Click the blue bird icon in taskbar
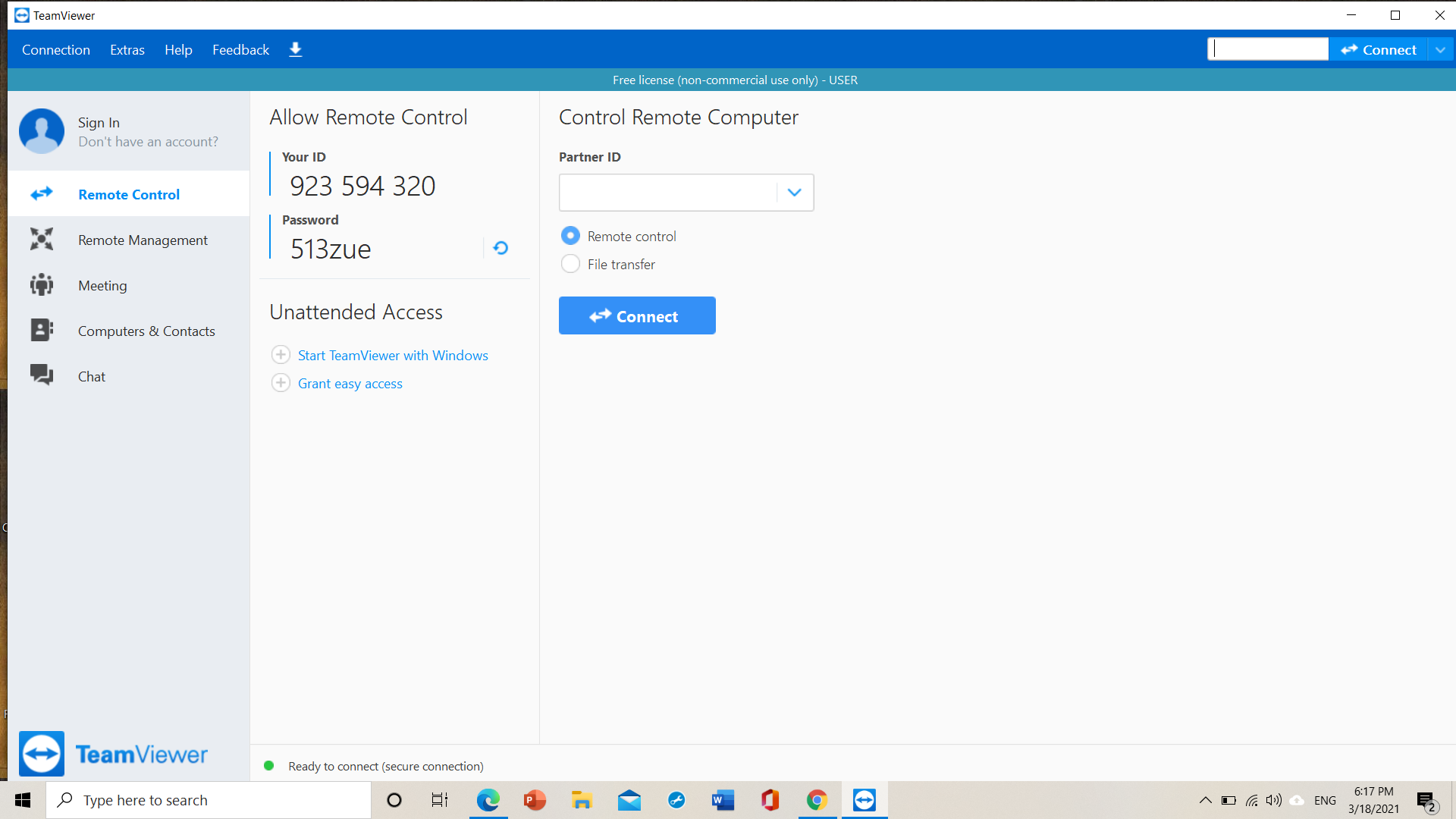 tap(676, 800)
